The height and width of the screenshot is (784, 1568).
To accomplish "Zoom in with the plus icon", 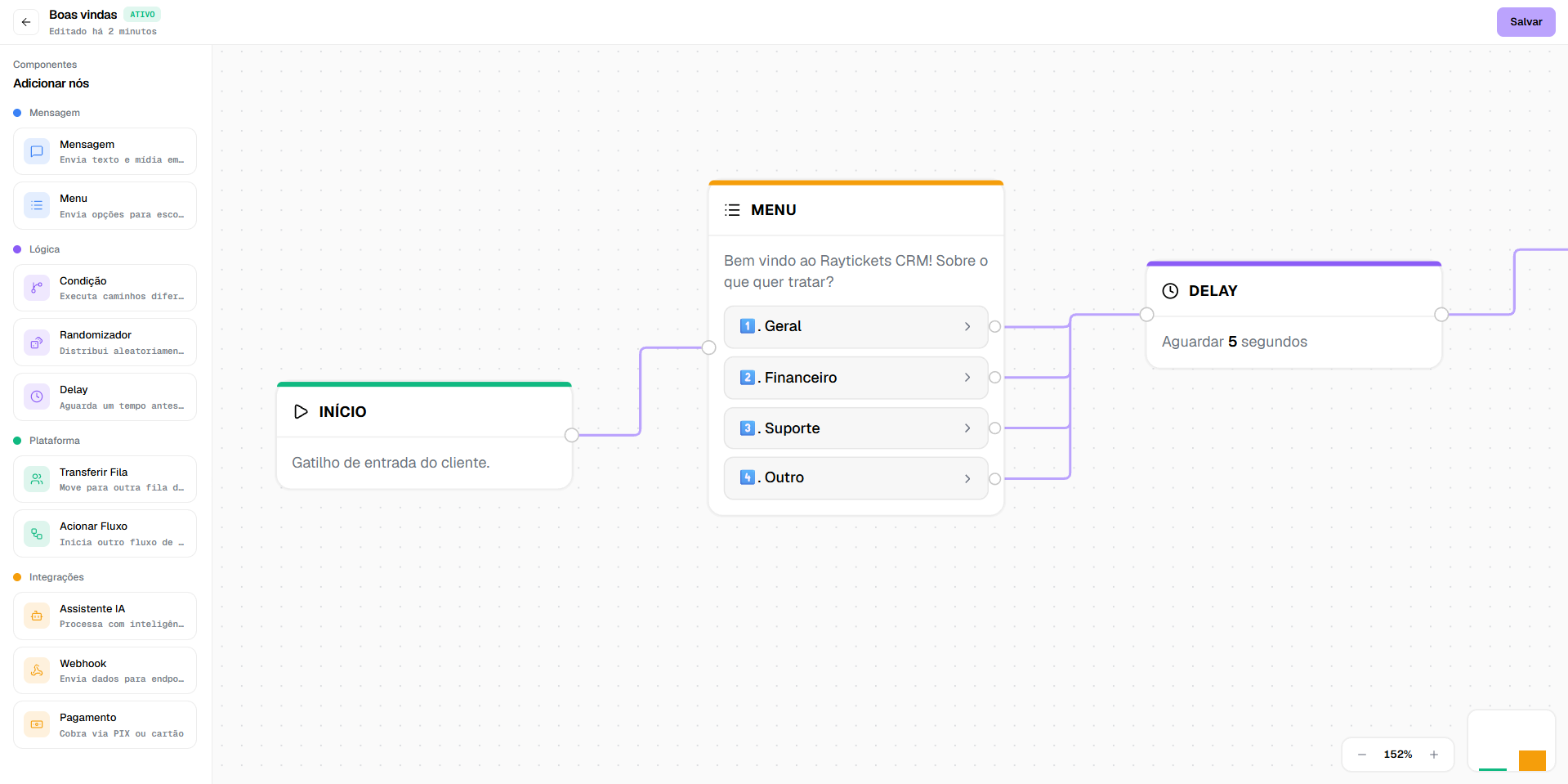I will pos(1434,755).
